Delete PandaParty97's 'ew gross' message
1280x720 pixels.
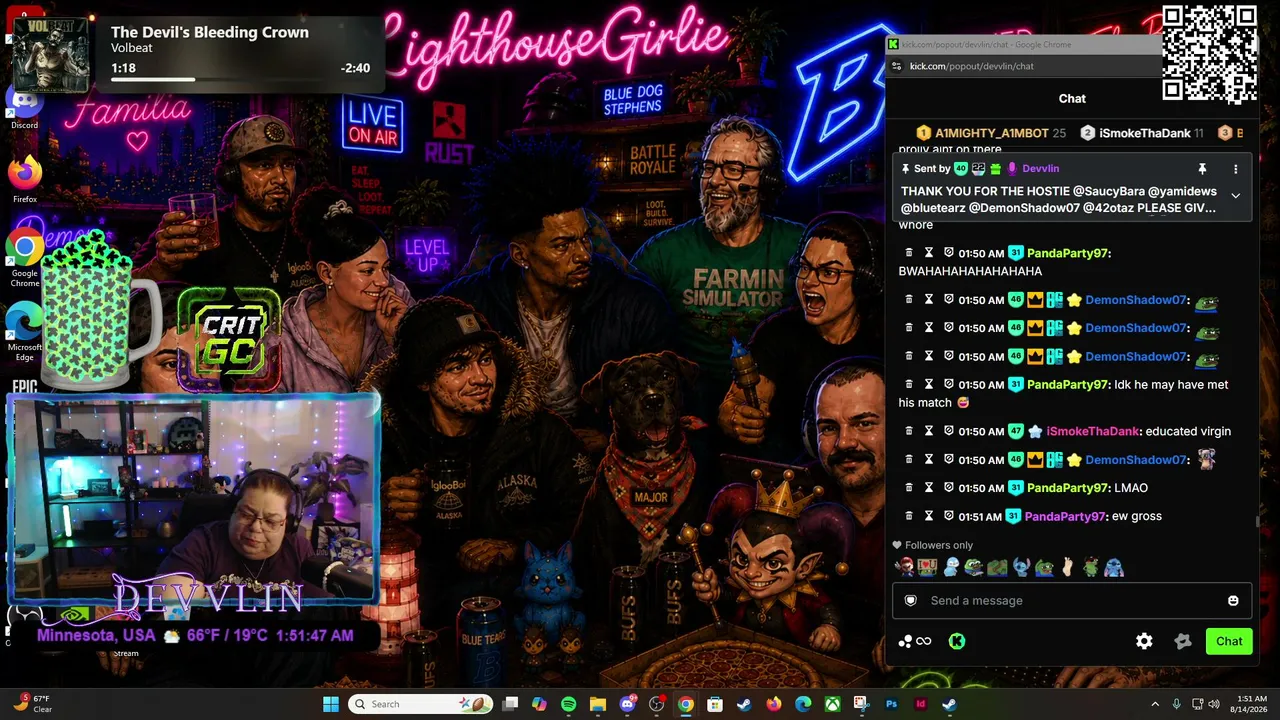click(x=909, y=516)
